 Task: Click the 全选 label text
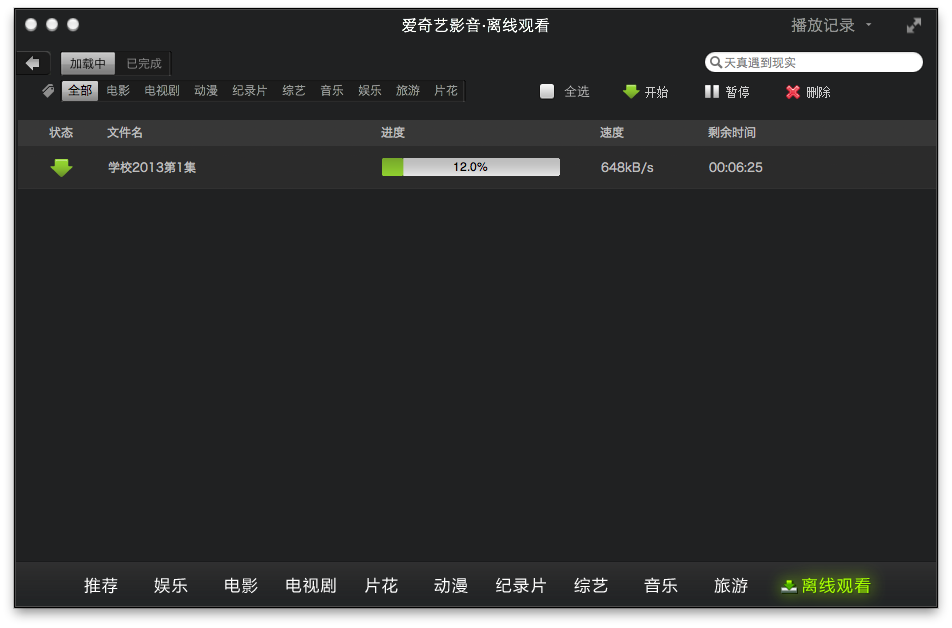577,92
